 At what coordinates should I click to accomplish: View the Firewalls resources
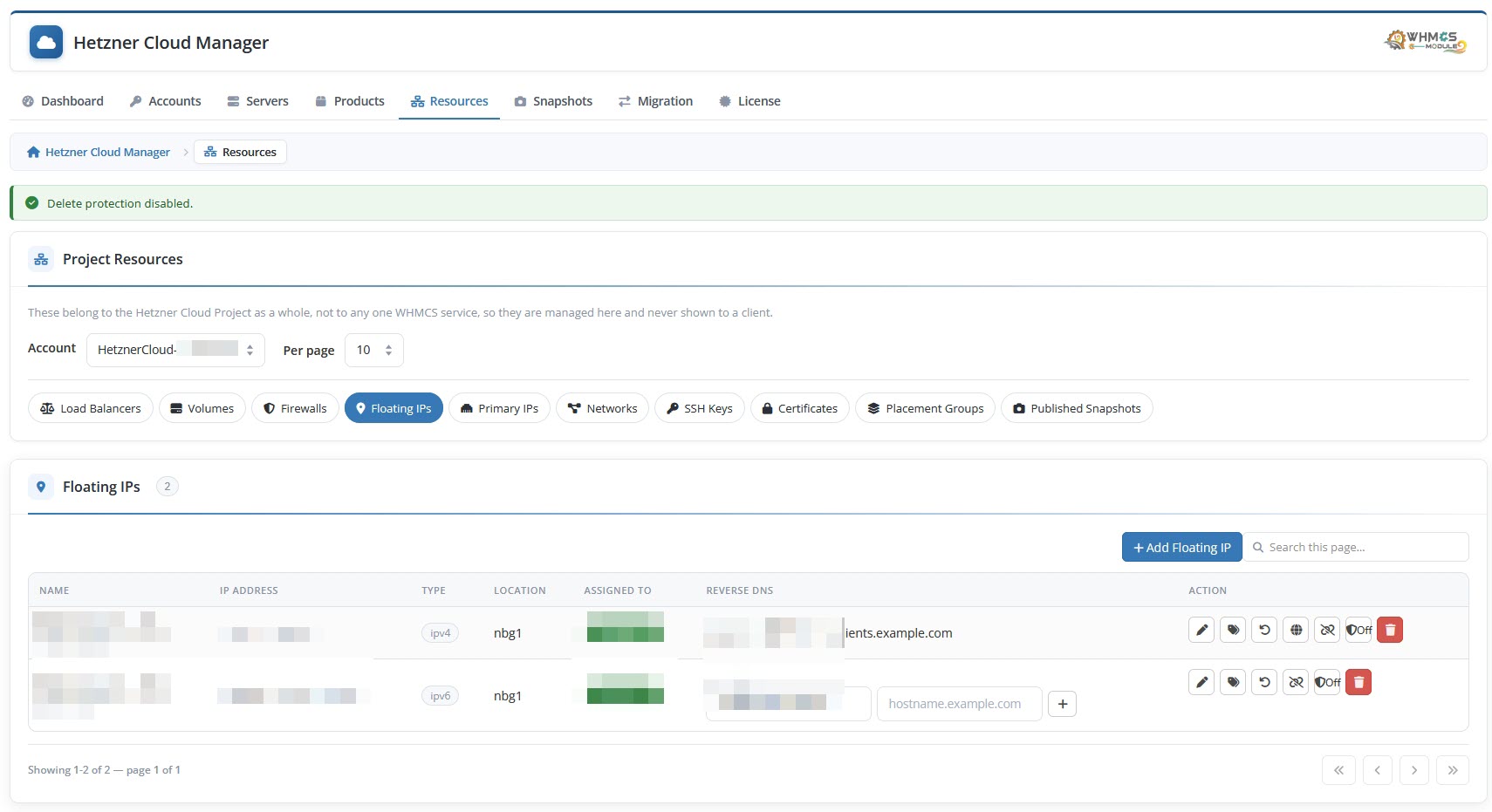point(295,408)
